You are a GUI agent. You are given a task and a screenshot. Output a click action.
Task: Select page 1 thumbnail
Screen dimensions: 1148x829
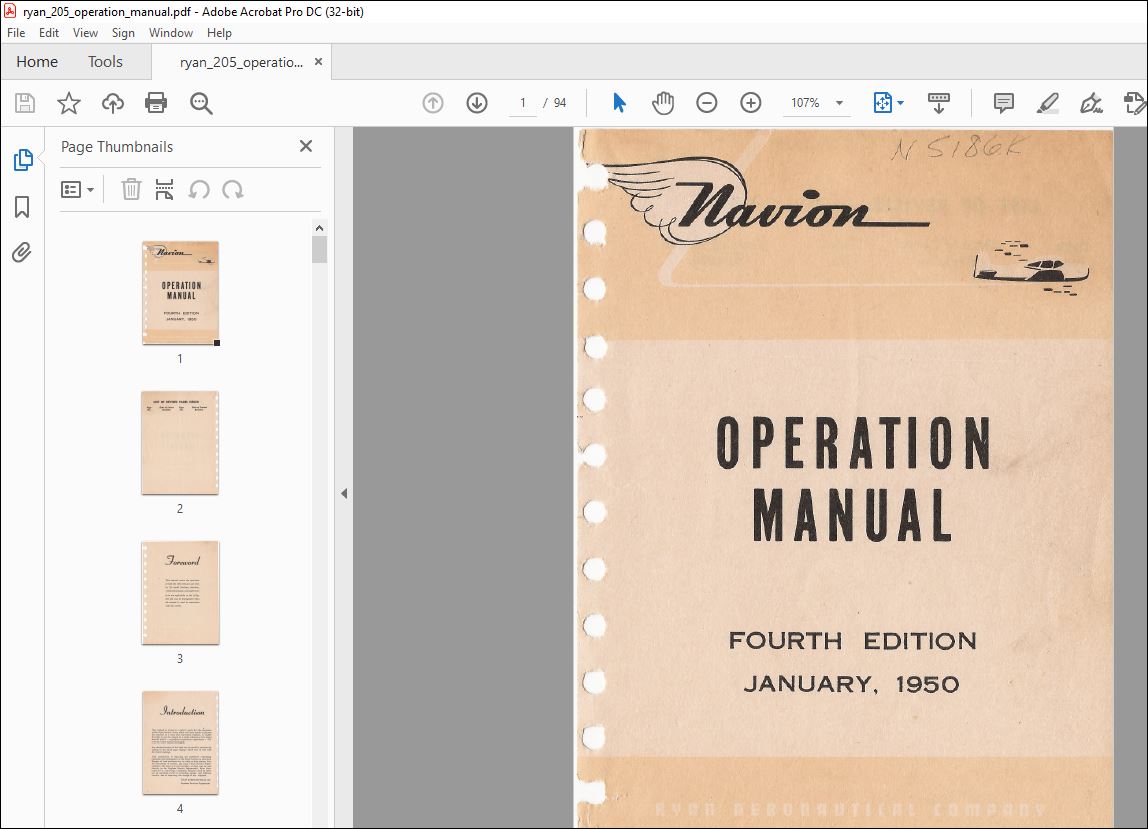180,293
